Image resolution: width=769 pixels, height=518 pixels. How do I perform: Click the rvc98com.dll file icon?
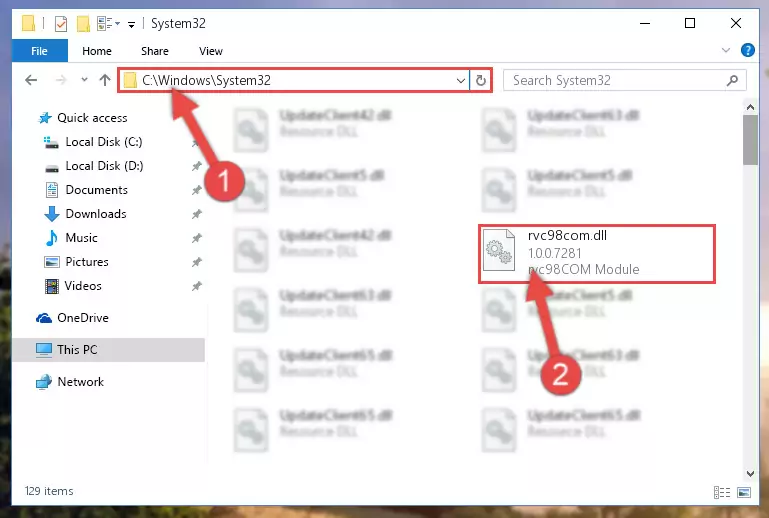click(499, 250)
